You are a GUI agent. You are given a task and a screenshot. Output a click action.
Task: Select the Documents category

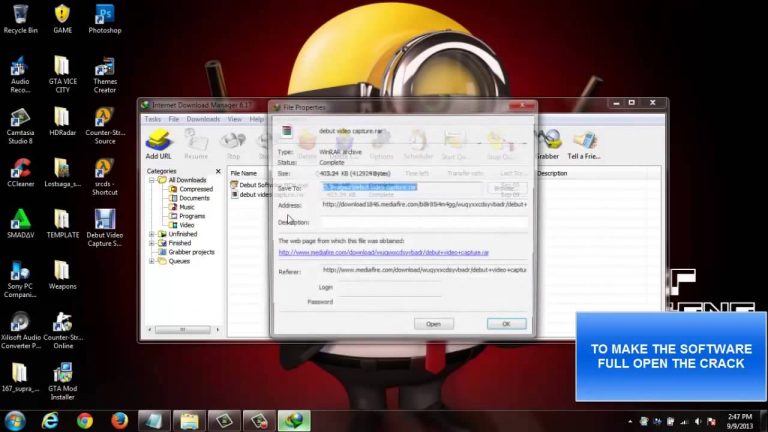pos(190,198)
